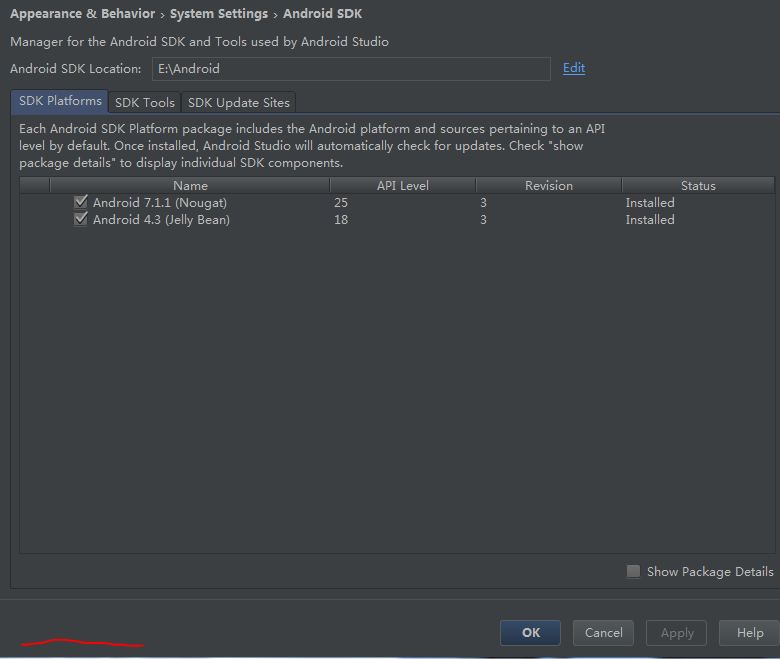Screen dimensions: 780x659
Task: Click Installed status of the Jelly Bean row
Action: click(x=650, y=219)
